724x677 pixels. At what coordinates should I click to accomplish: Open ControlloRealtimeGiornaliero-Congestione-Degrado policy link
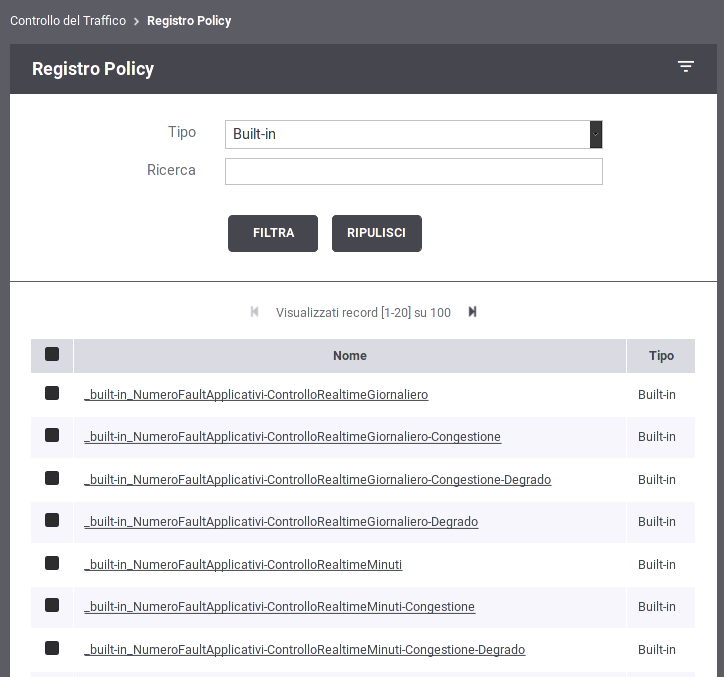(318, 480)
